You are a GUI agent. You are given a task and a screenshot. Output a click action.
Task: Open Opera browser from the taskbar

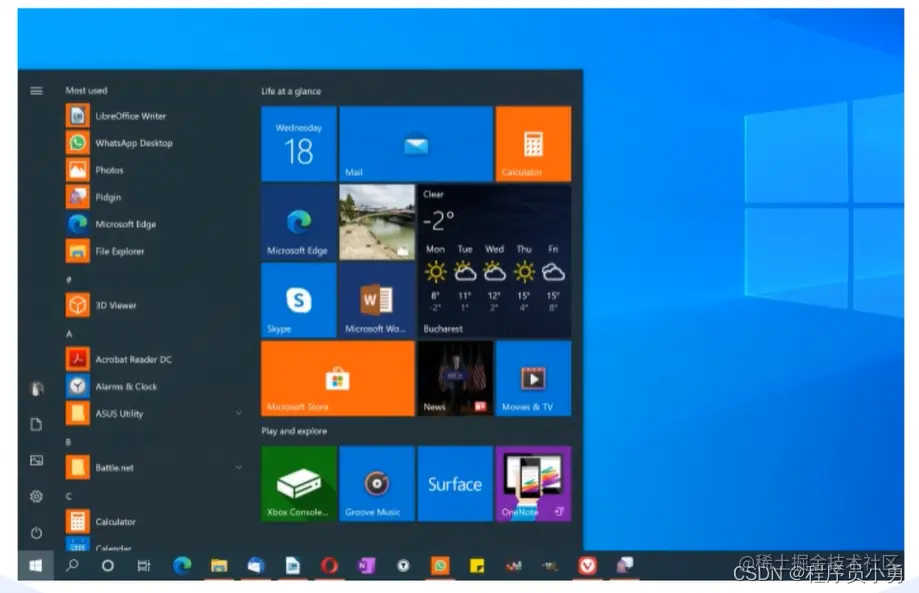coord(329,565)
